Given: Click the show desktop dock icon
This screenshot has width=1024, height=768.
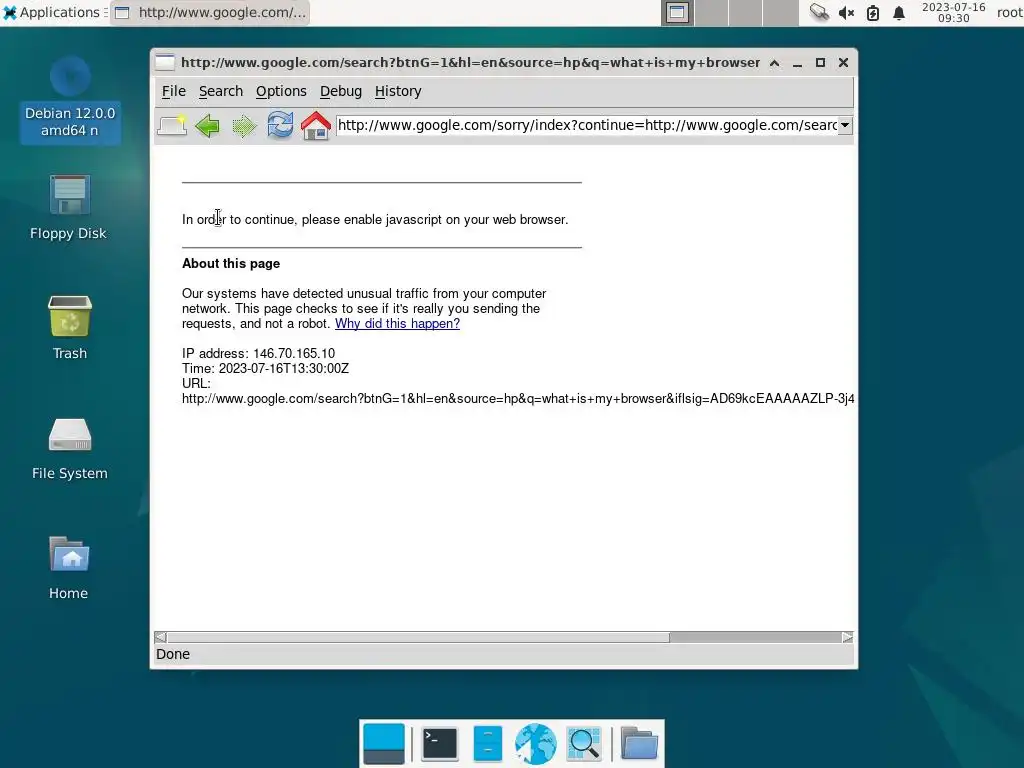Looking at the screenshot, I should 383,744.
